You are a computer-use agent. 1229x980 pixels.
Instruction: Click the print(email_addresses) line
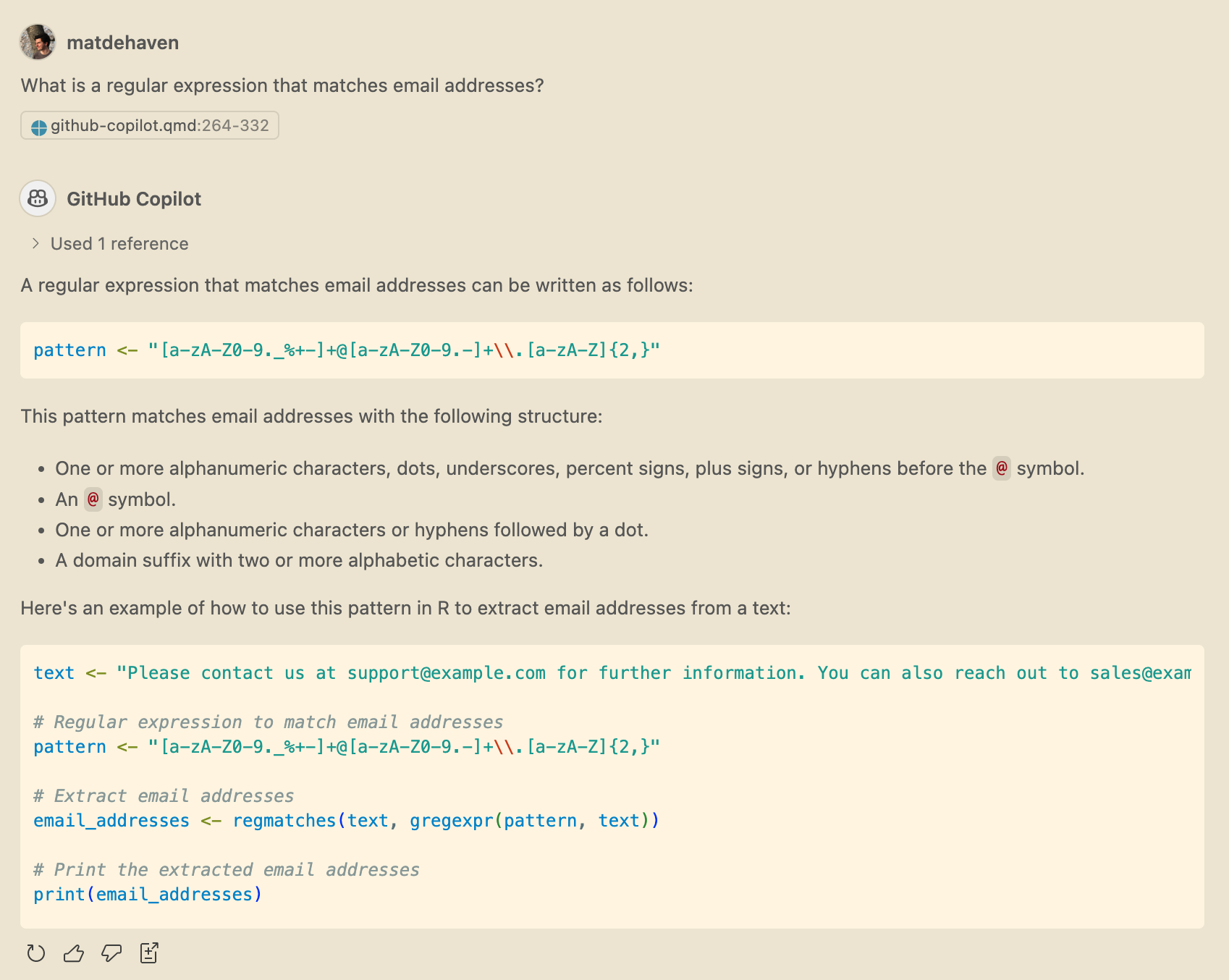click(148, 895)
